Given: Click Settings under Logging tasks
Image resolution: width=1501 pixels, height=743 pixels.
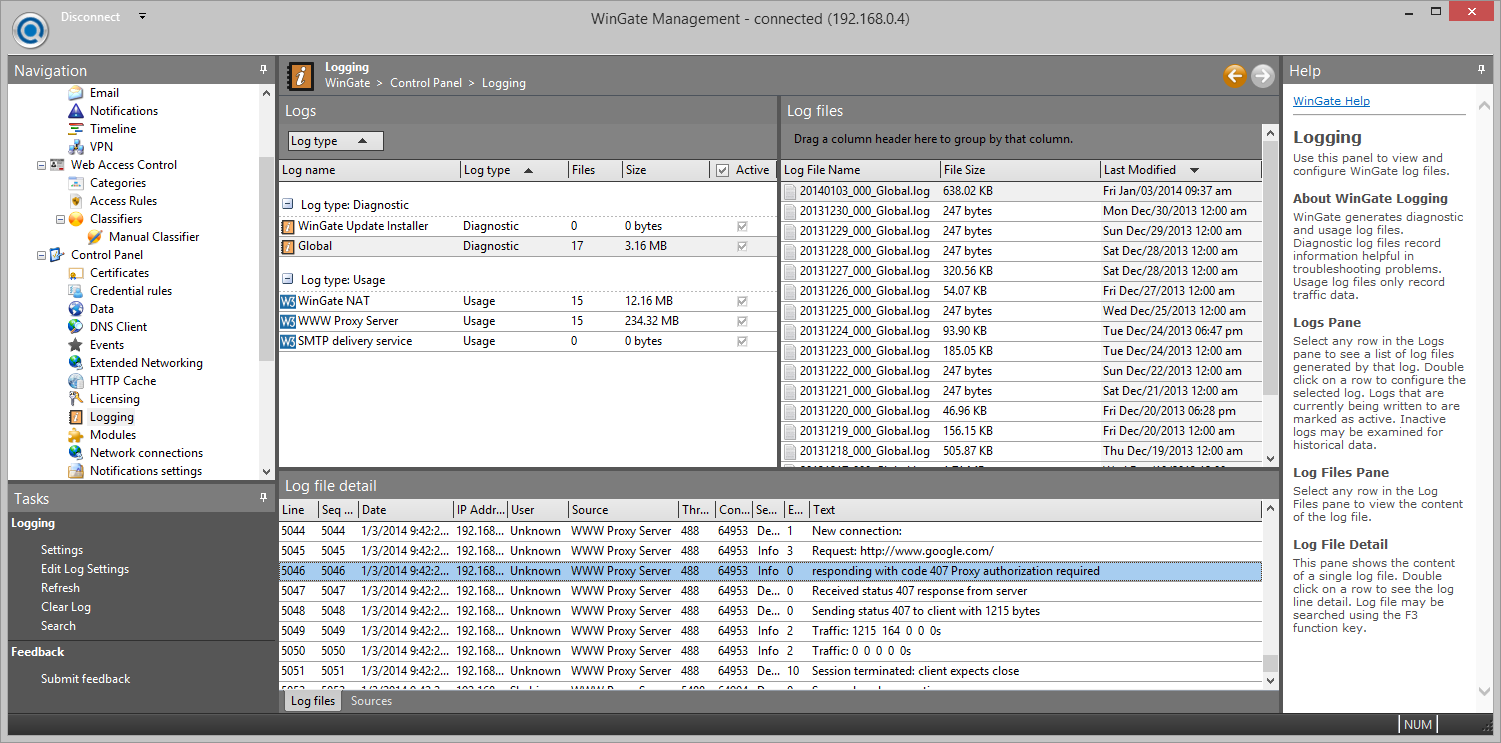Looking at the screenshot, I should [x=62, y=550].
